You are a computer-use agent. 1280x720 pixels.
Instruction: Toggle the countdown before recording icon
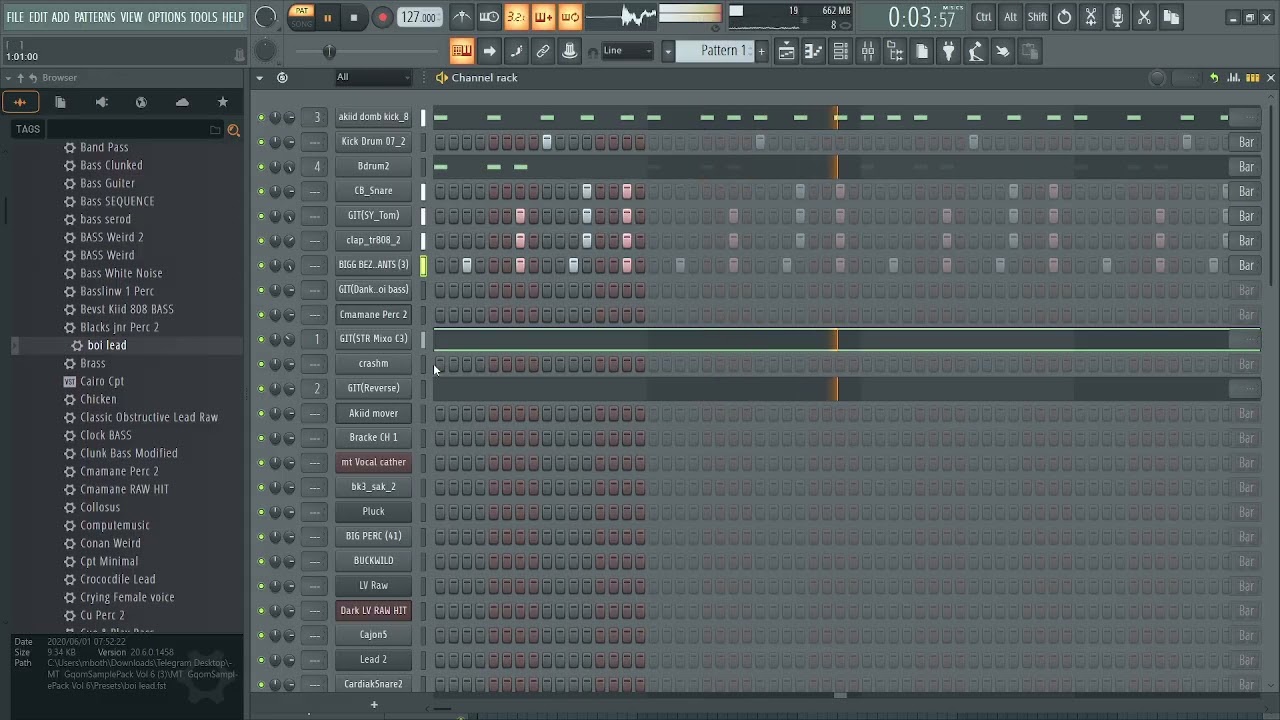pos(516,17)
